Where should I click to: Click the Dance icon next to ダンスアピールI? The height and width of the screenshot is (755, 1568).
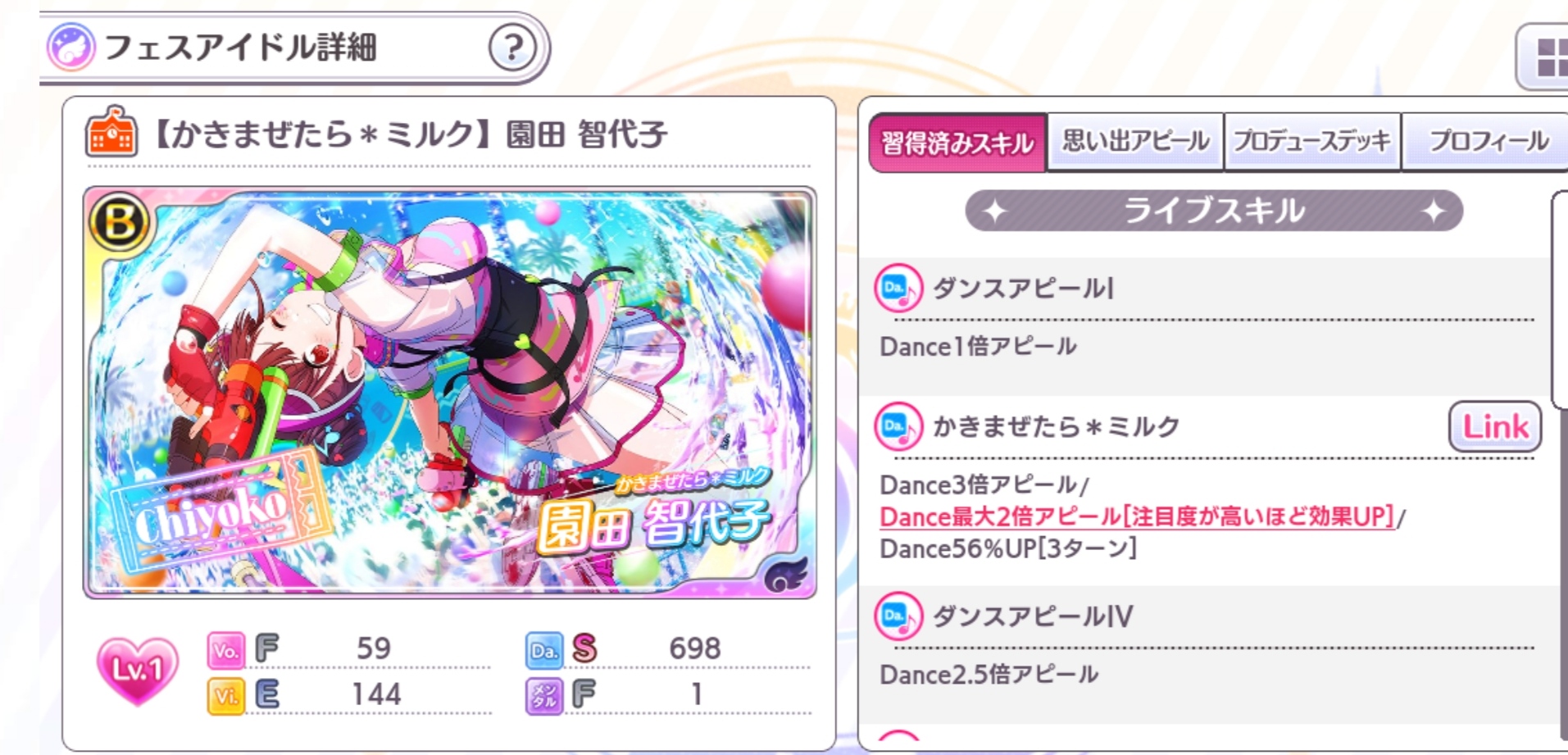[898, 288]
